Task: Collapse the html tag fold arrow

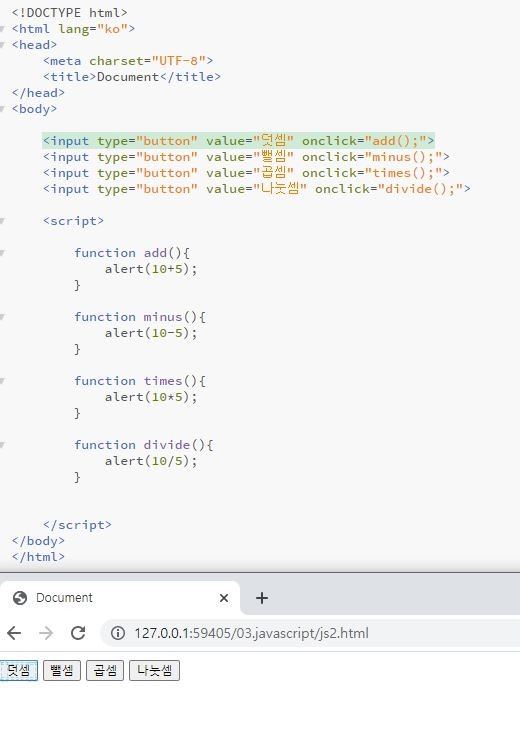Action: pos(2,29)
